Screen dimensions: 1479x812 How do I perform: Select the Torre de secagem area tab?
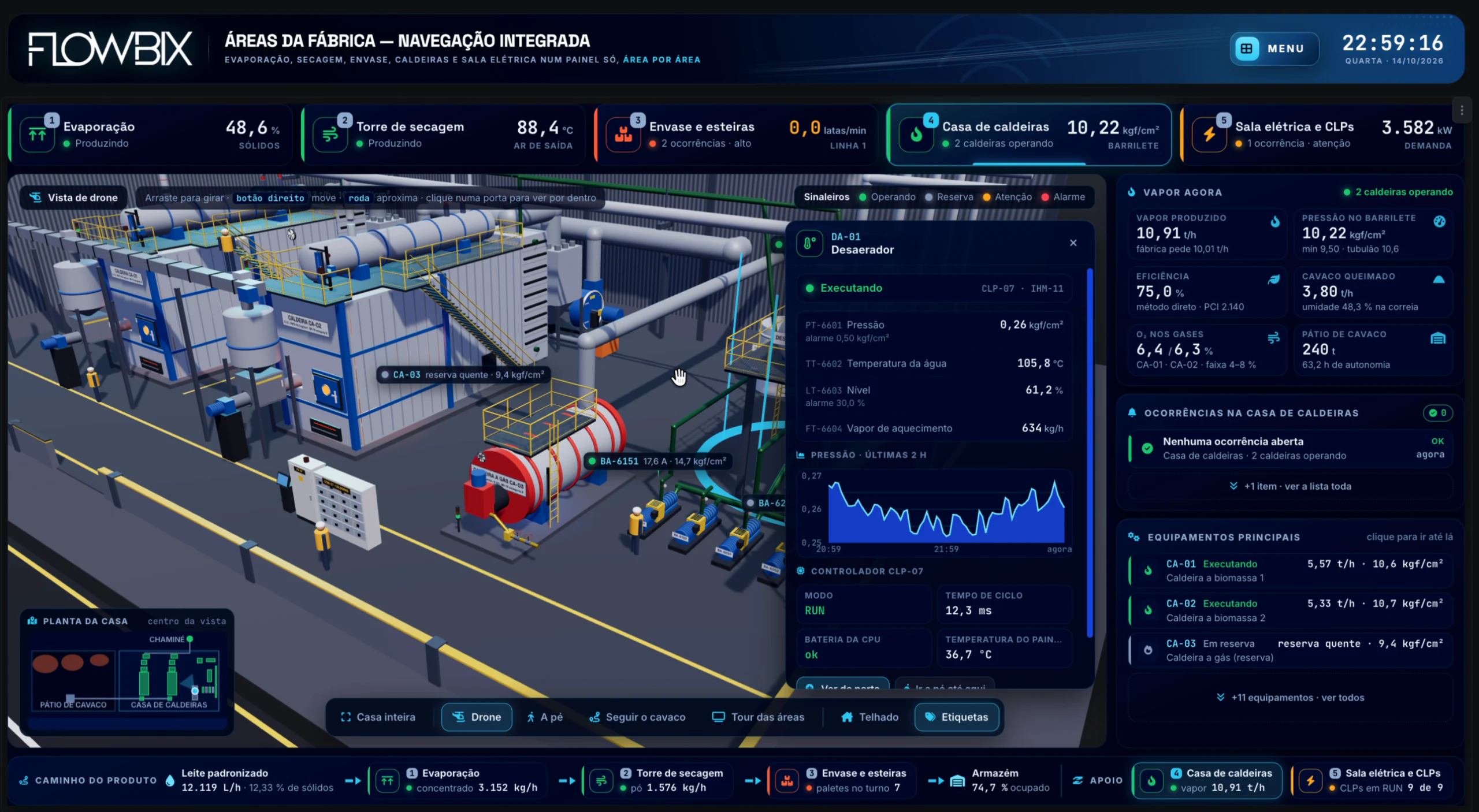pyautogui.click(x=444, y=135)
